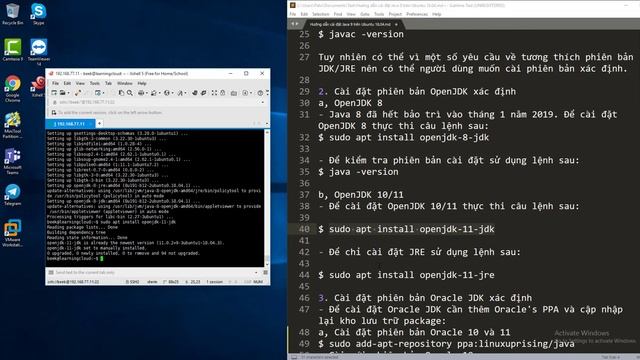The height and width of the screenshot is (360, 640).
Task: Open compose bar target dropdown in Xshell
Action: 256,272
